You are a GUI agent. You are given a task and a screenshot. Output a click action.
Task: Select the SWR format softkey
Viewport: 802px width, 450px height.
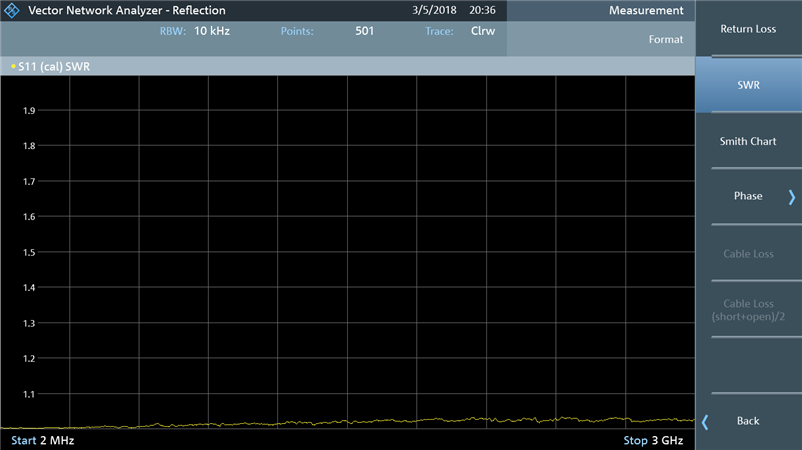click(x=748, y=85)
